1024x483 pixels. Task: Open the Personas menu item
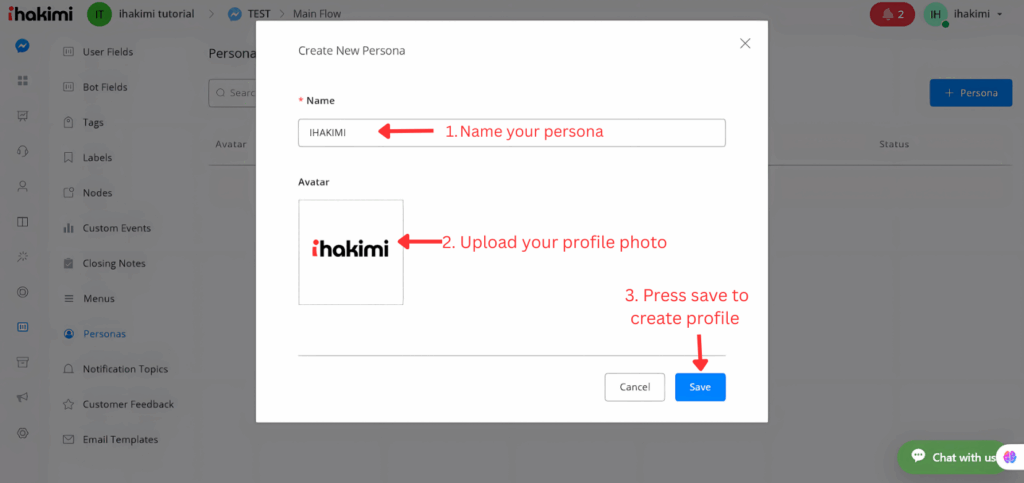[105, 334]
